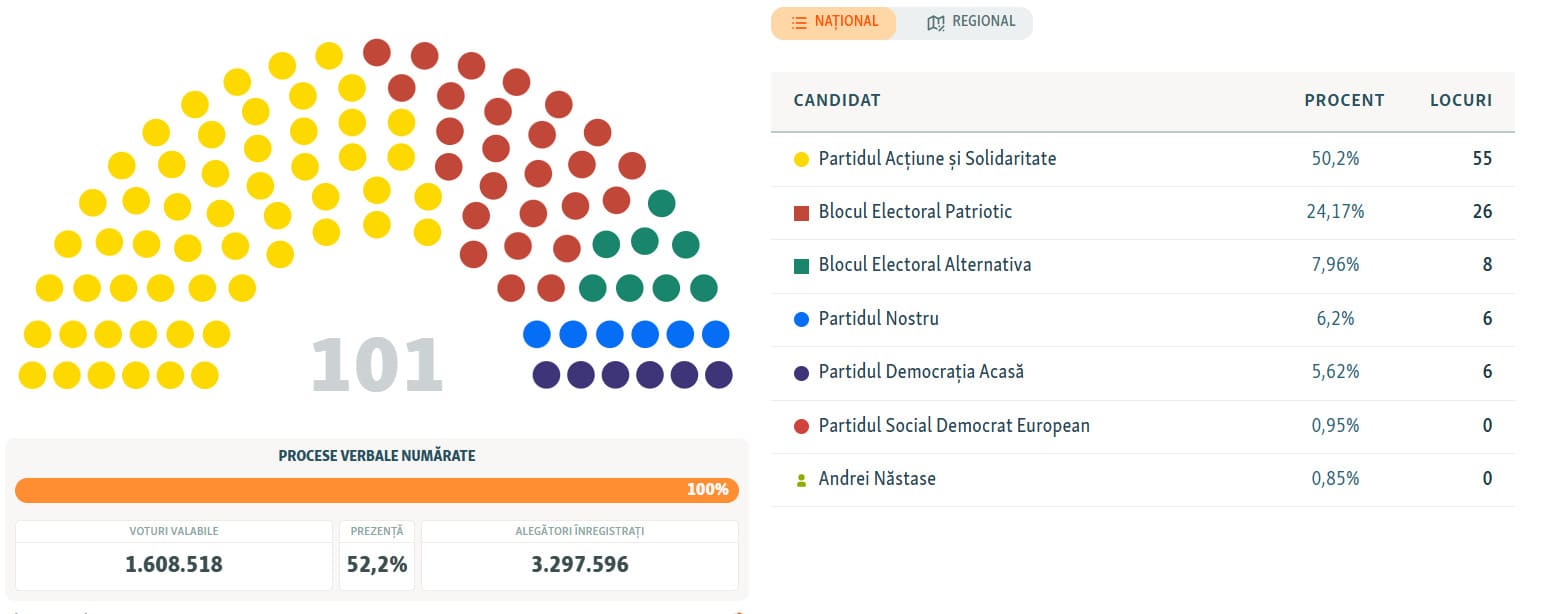Click the orange 100% progress bar
The image size is (1567, 614).
pos(377,490)
